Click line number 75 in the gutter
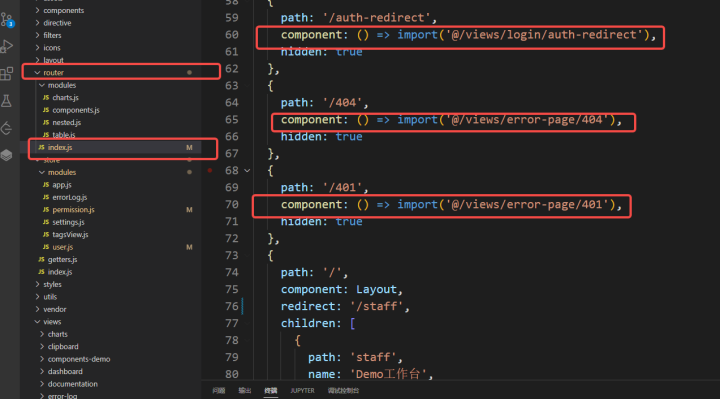This screenshot has width=720, height=399. coord(232,289)
